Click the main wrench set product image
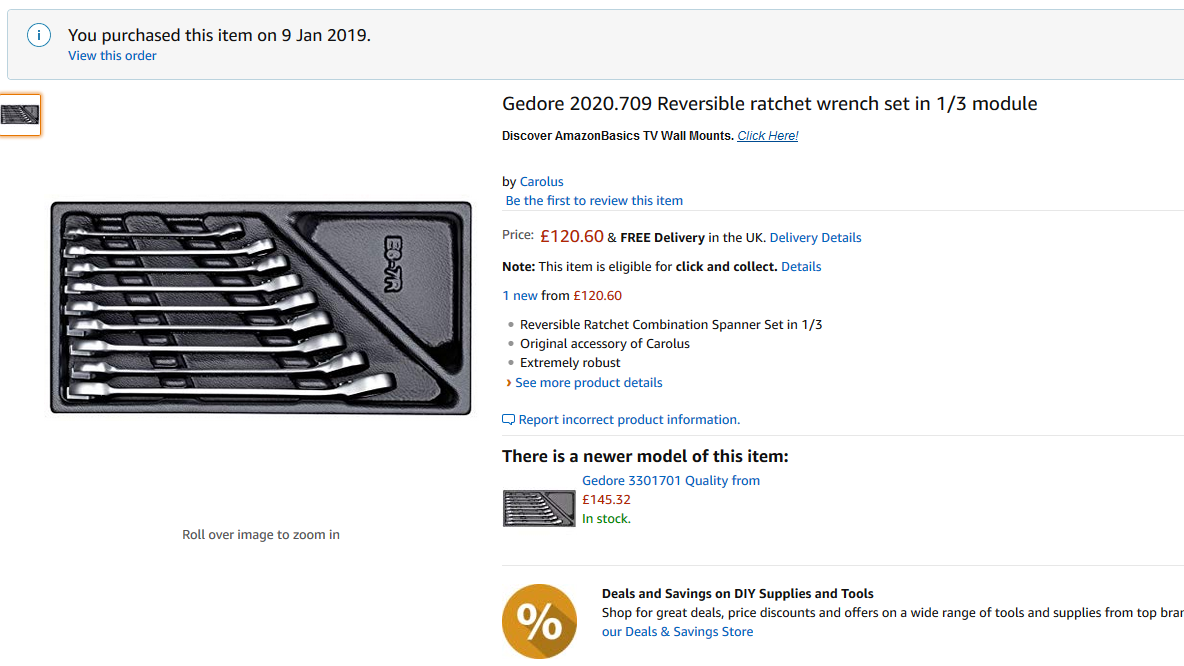This screenshot has height=666, width=1184. 261,307
